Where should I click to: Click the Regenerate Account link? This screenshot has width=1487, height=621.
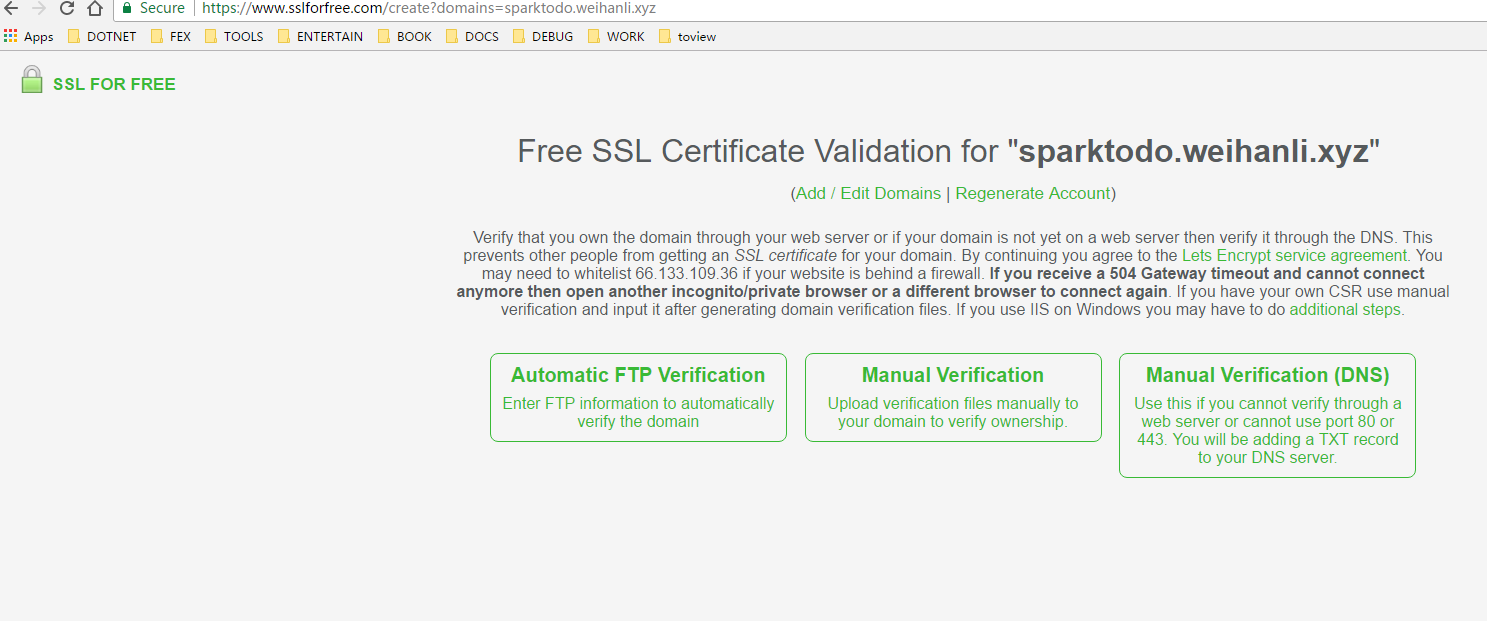[1033, 193]
